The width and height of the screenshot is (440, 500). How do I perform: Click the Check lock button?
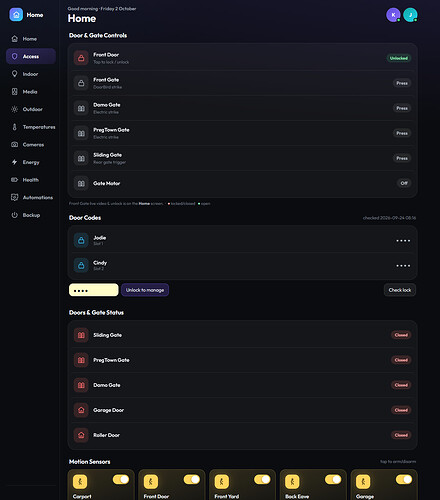[400, 290]
